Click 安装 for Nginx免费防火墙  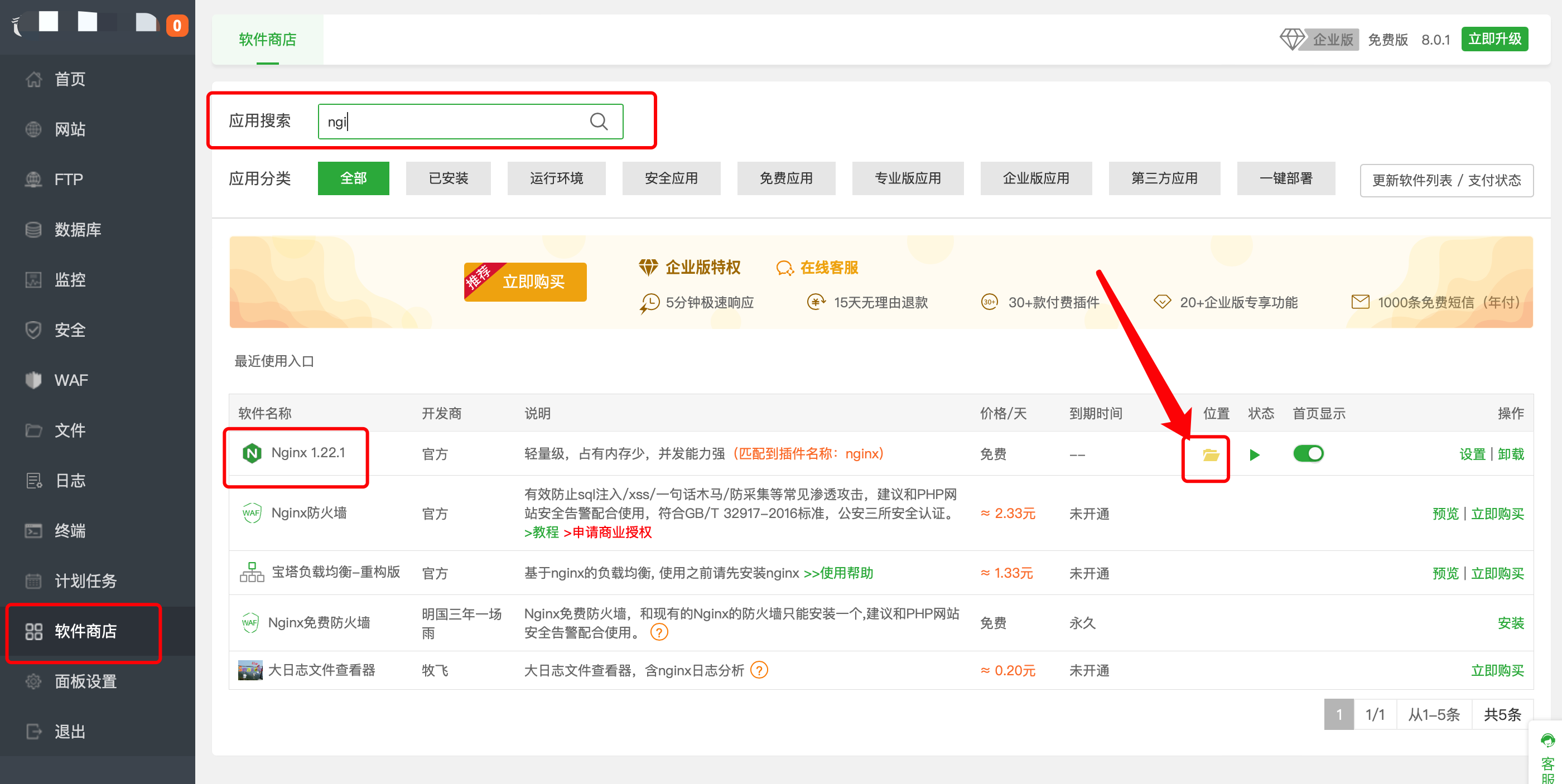coord(1511,623)
